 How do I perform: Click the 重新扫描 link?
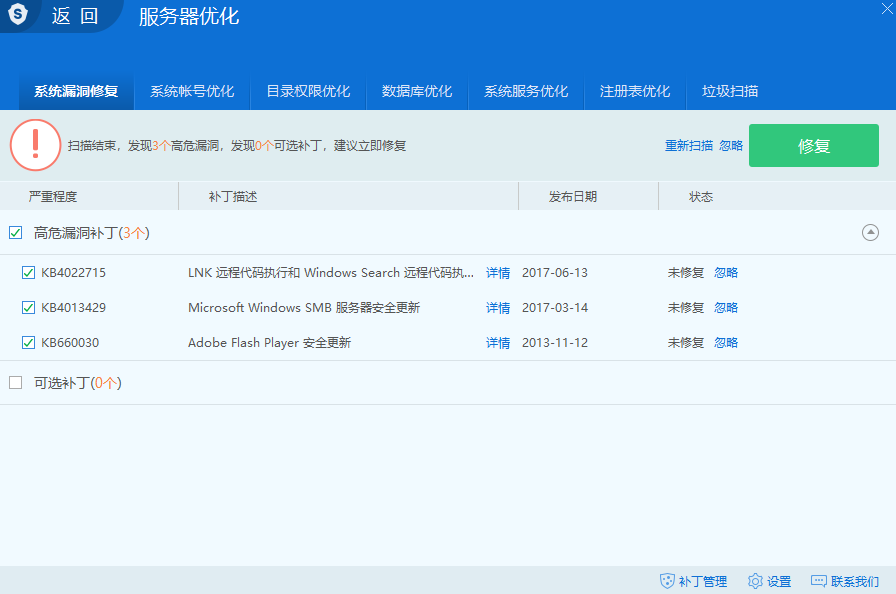tap(689, 145)
